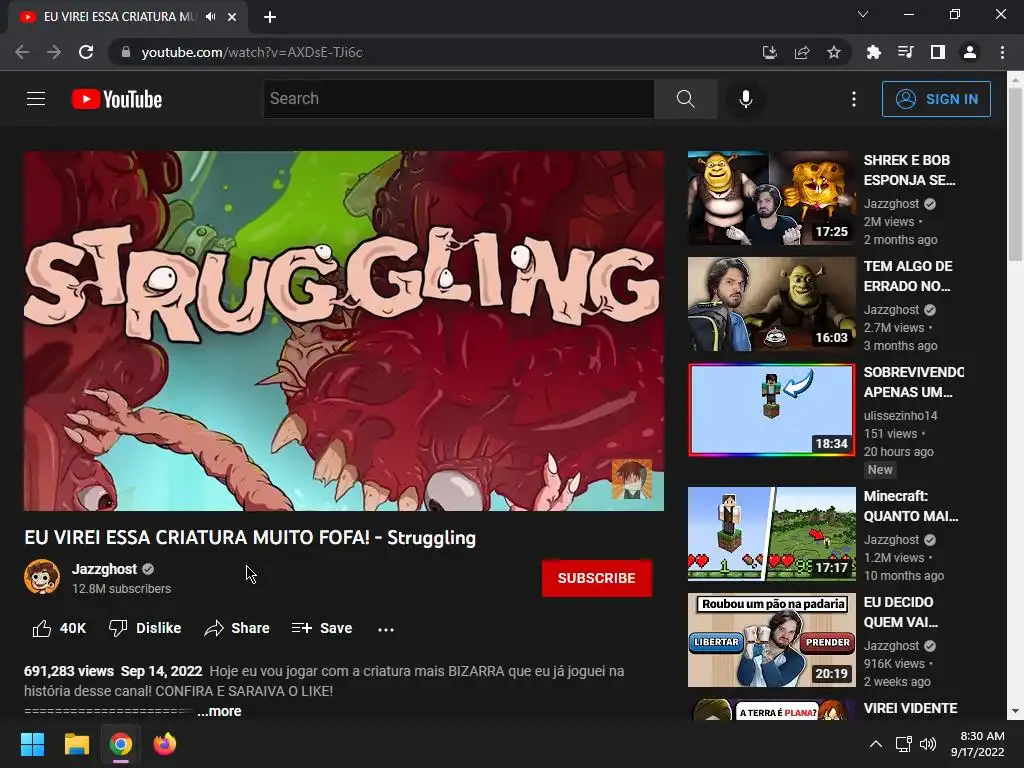Click the address bar URL
The image size is (1024, 768).
point(252,52)
